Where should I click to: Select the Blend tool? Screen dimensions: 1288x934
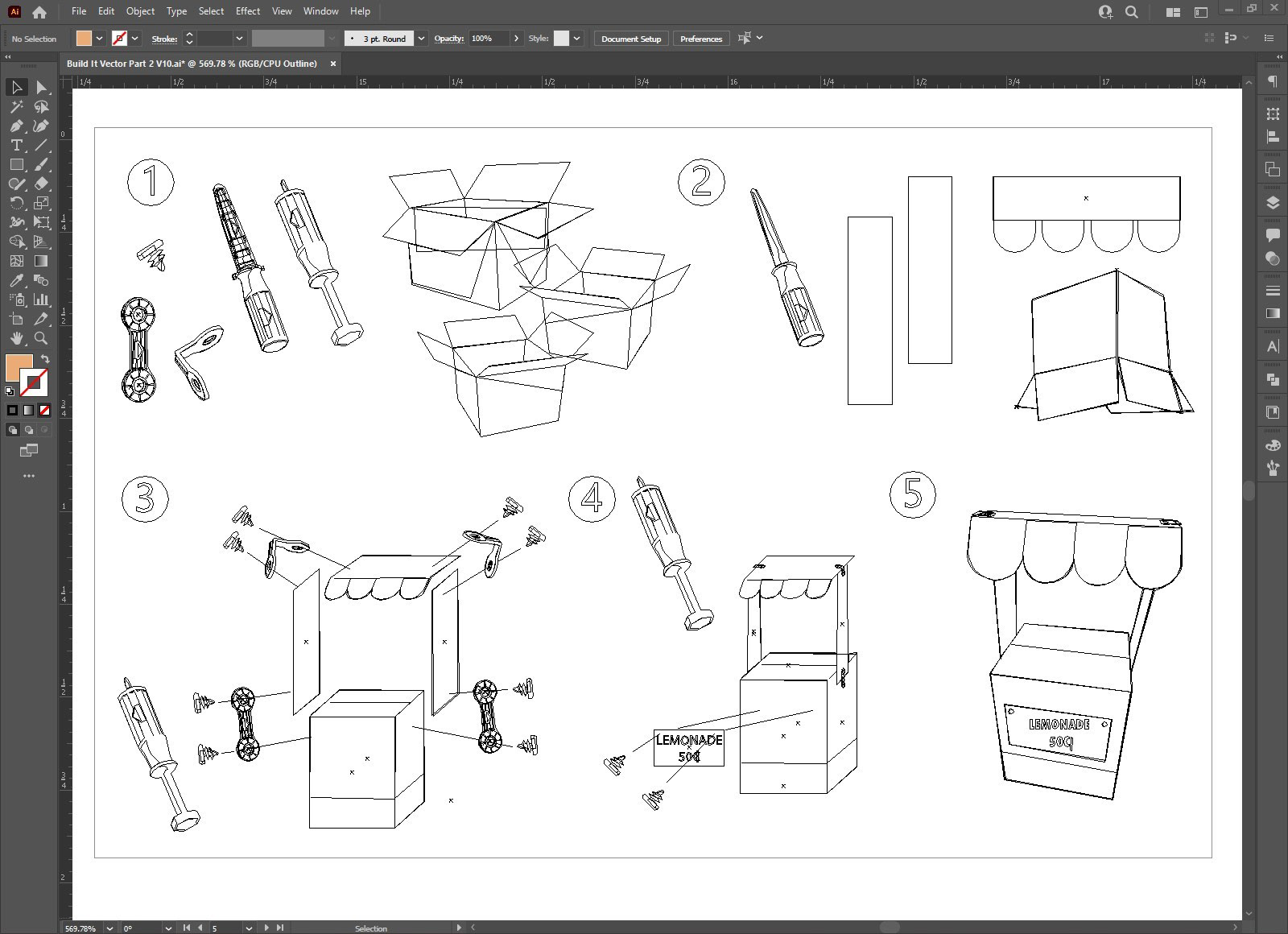pyautogui.click(x=41, y=280)
